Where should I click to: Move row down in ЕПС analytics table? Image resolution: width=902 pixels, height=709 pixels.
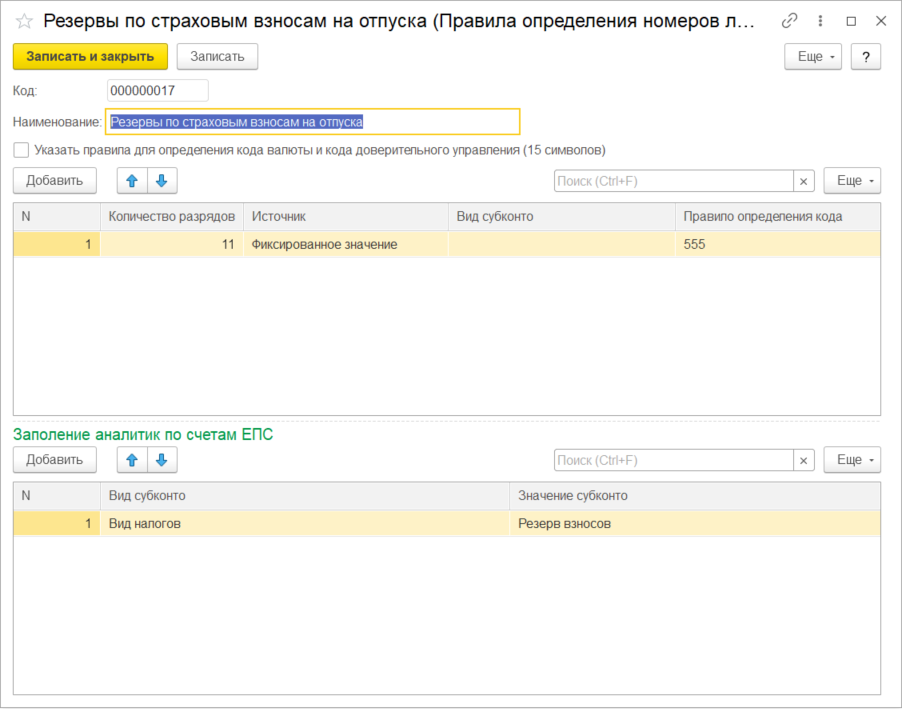click(x=162, y=460)
